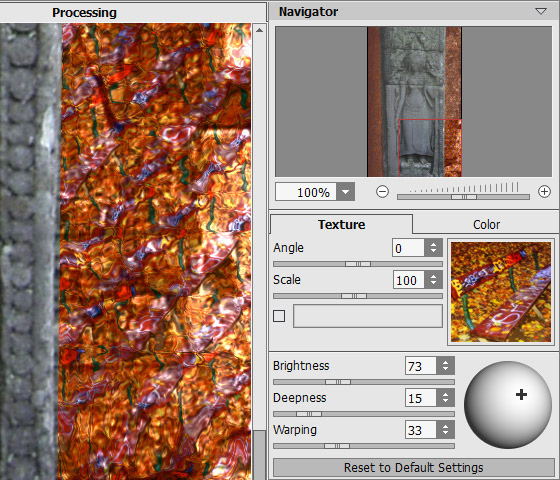The height and width of the screenshot is (480, 560).
Task: Switch to the Processing tab
Action: [x=84, y=12]
